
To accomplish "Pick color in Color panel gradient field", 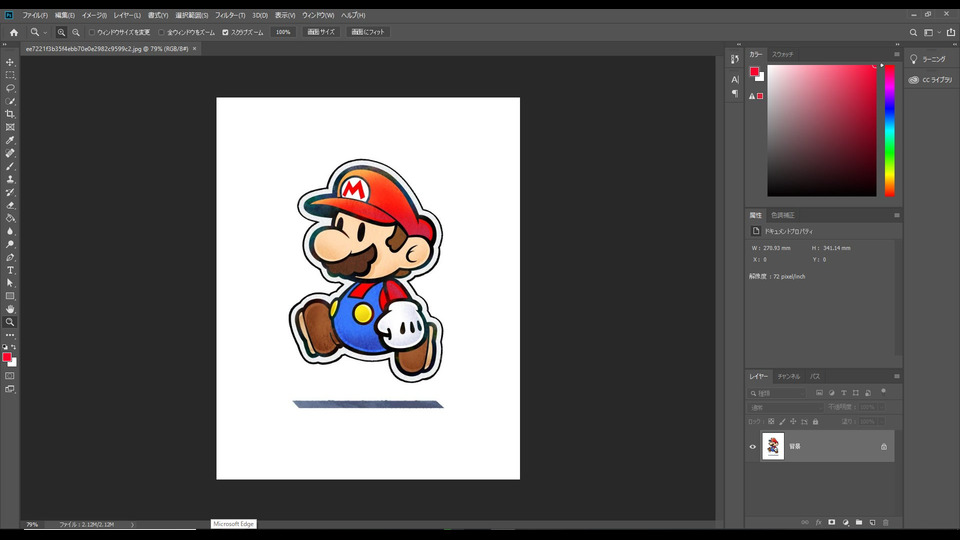I will (x=822, y=131).
